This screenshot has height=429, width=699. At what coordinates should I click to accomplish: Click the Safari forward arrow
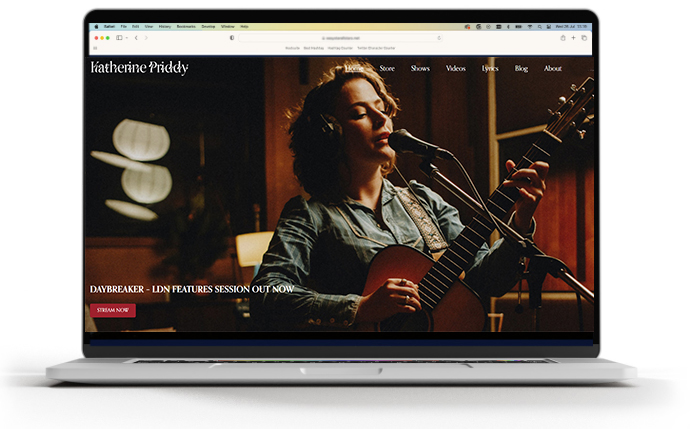coord(146,38)
